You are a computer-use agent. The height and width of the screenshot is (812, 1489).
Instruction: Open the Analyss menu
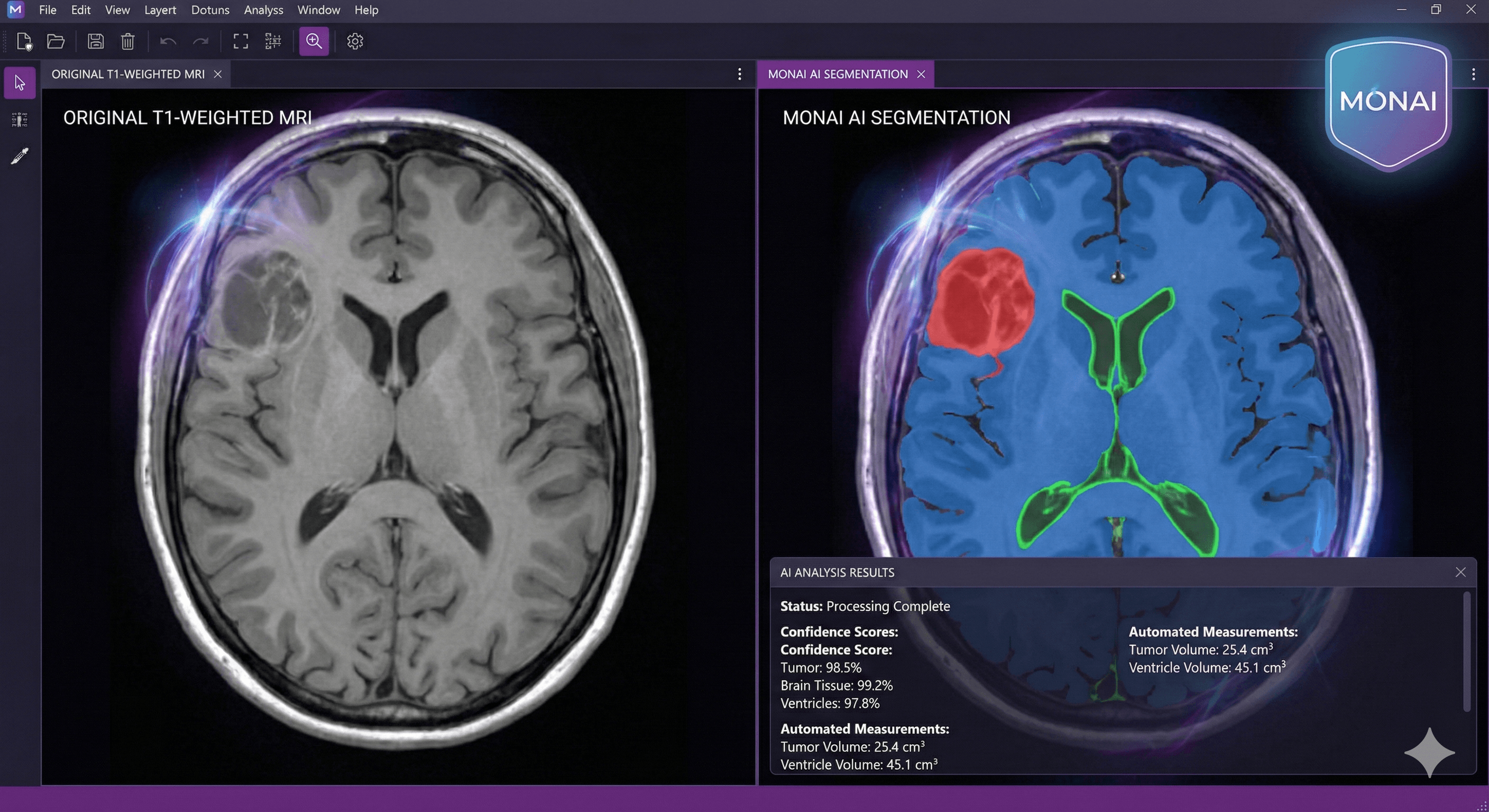coord(263,10)
